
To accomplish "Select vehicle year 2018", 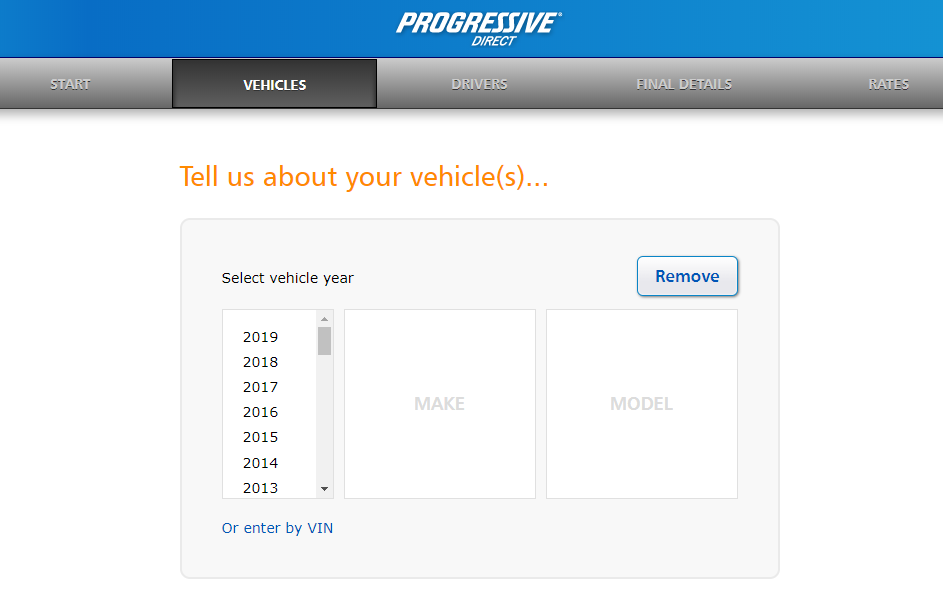I will click(x=260, y=362).
